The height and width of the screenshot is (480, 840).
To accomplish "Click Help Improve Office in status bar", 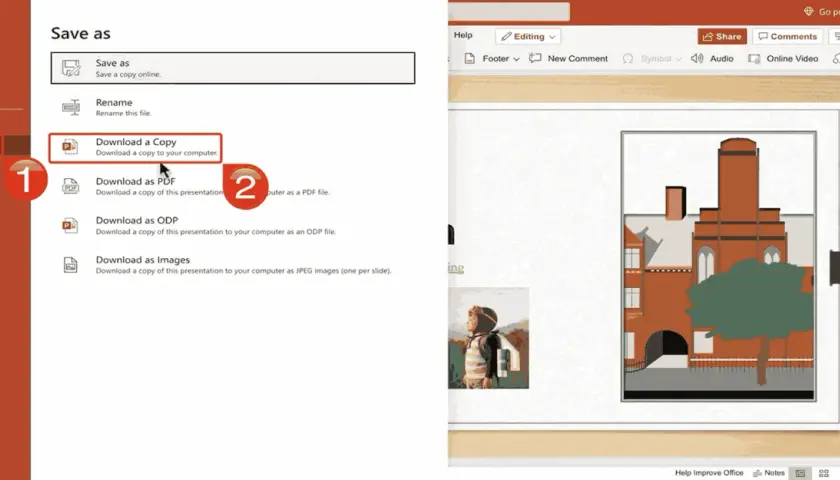I will (709, 472).
